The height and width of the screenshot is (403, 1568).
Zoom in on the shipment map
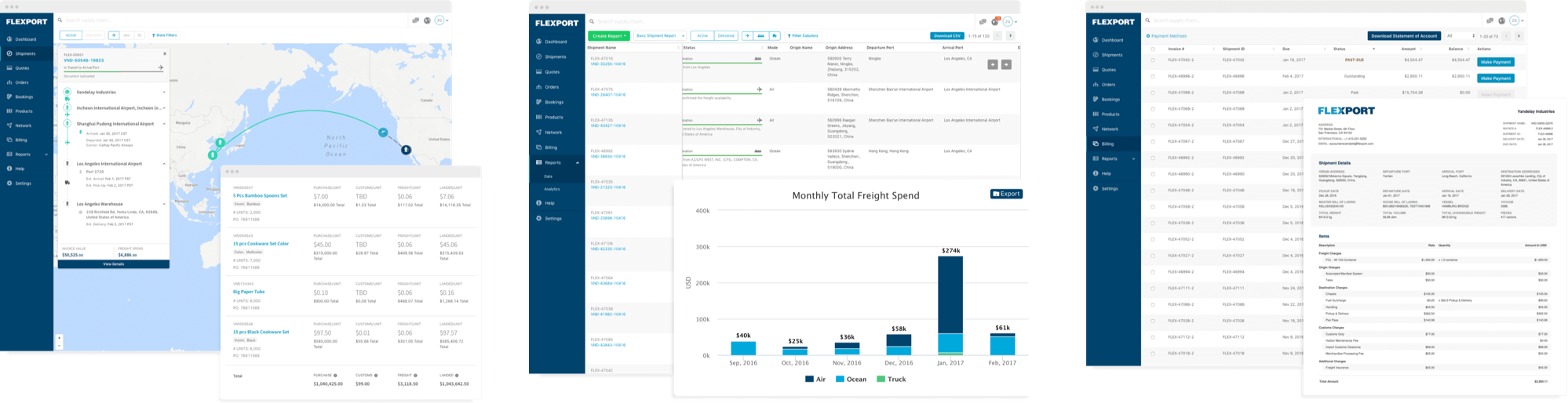59,338
